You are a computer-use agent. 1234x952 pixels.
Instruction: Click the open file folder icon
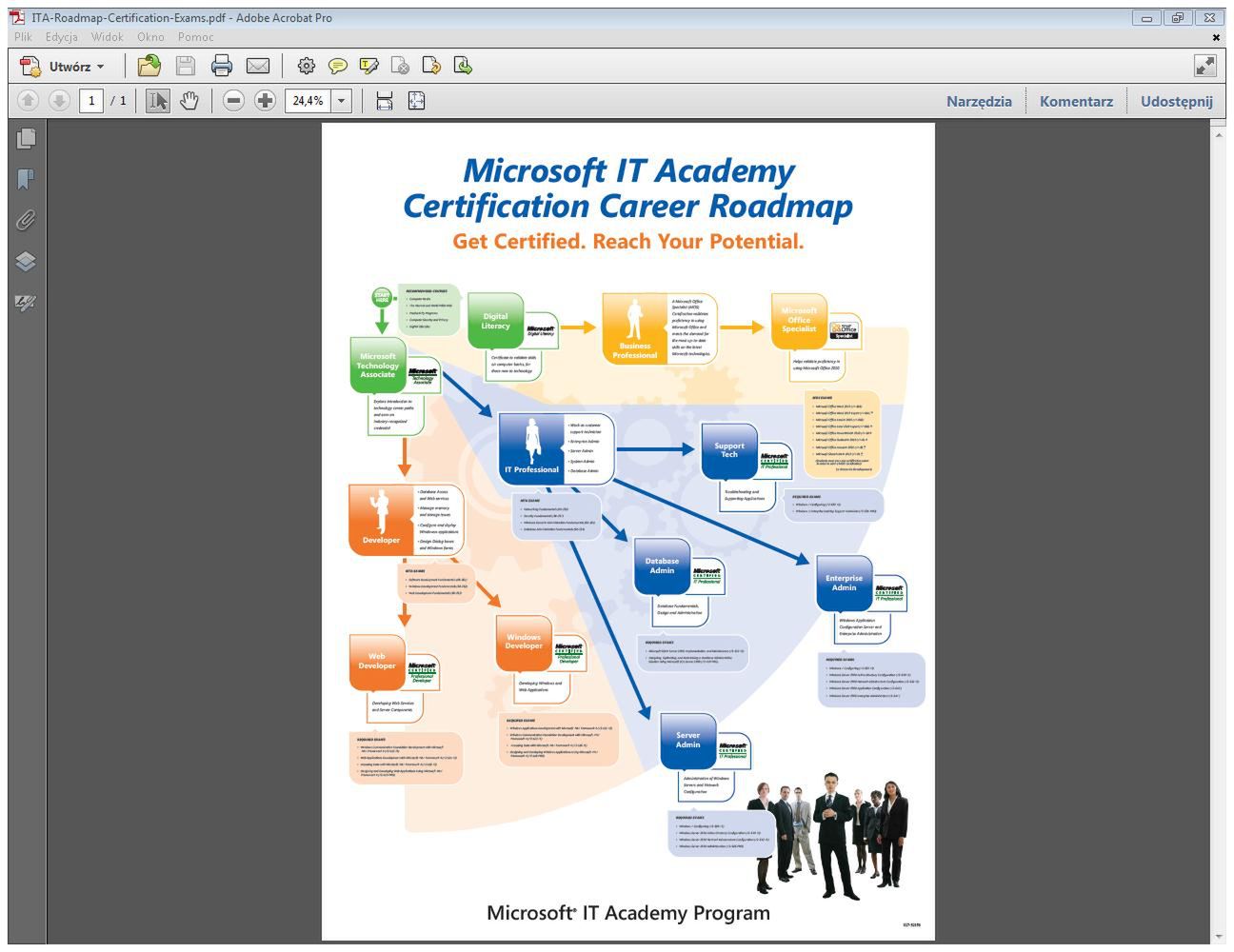click(149, 66)
